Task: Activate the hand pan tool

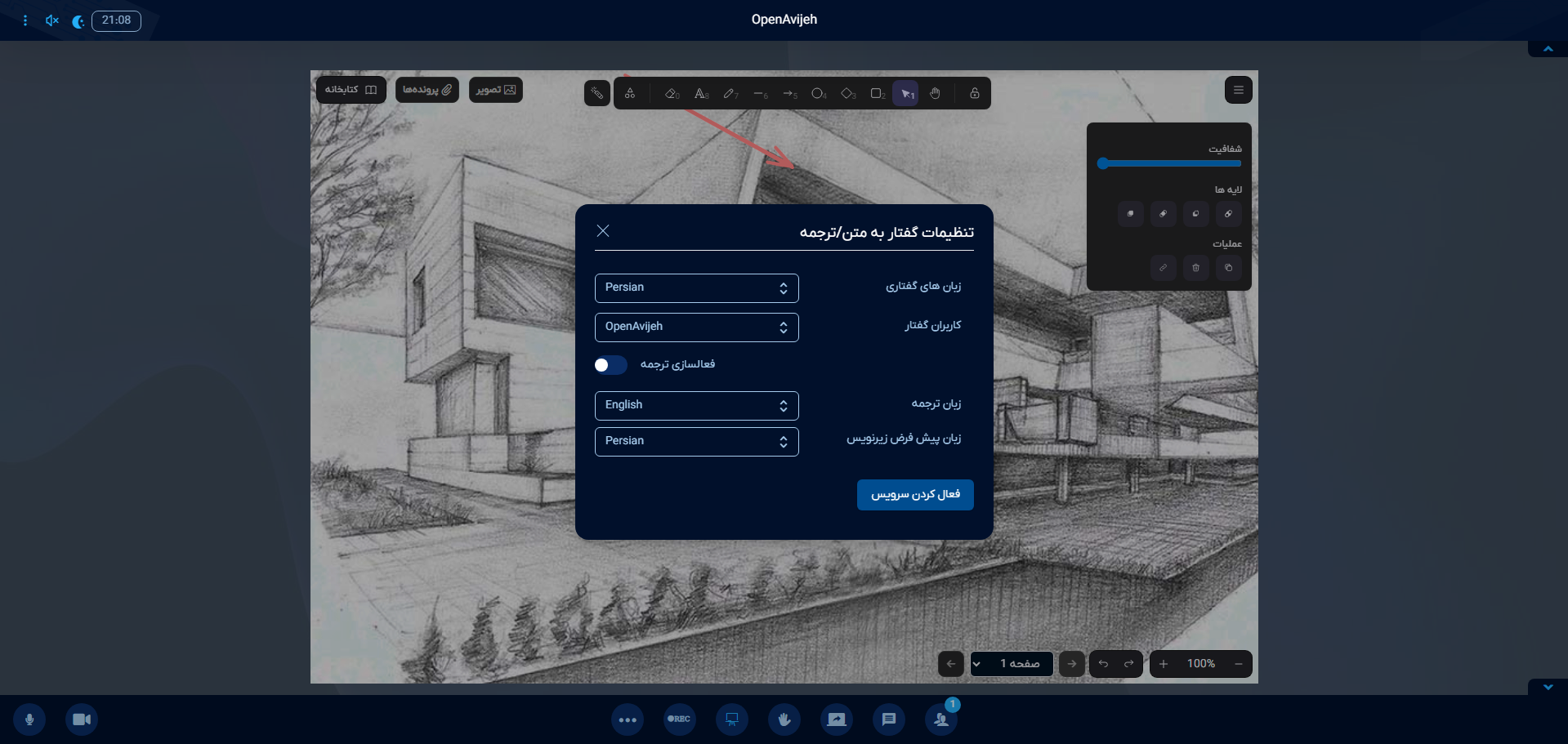Action: pyautogui.click(x=935, y=94)
